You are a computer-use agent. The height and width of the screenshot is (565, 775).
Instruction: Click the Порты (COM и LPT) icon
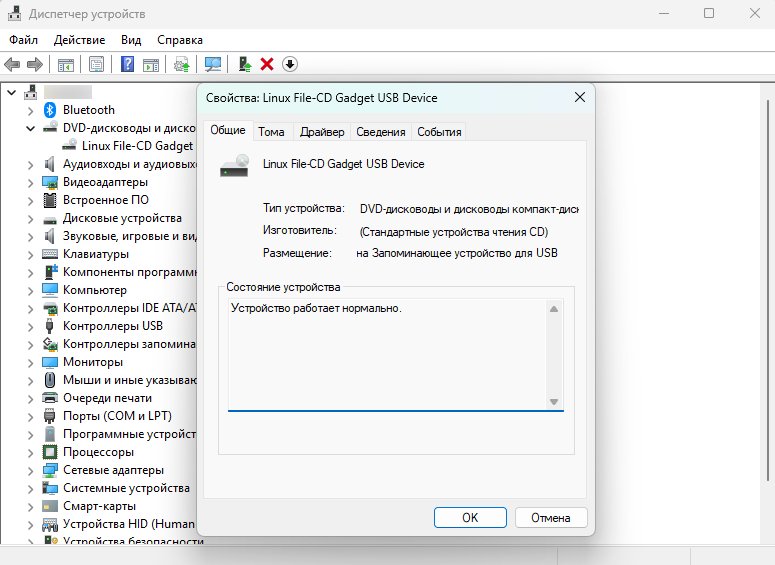coord(49,416)
